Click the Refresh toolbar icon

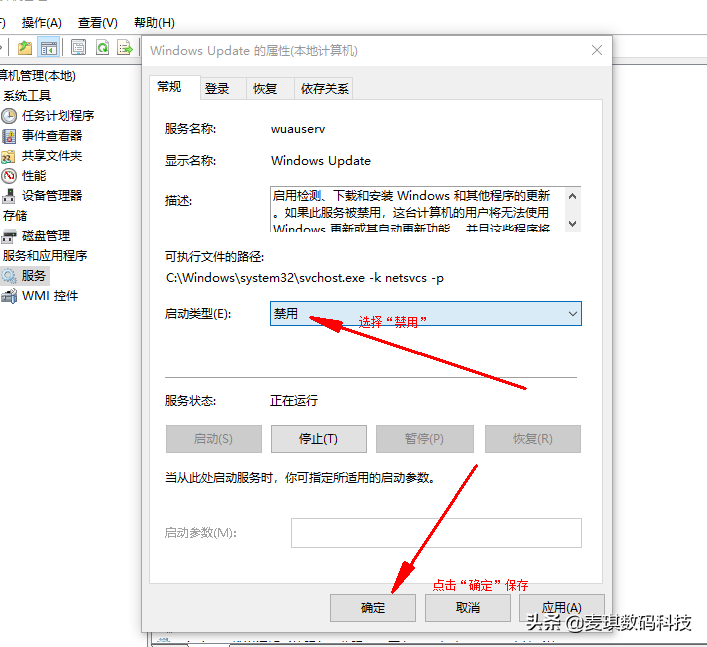click(103, 47)
